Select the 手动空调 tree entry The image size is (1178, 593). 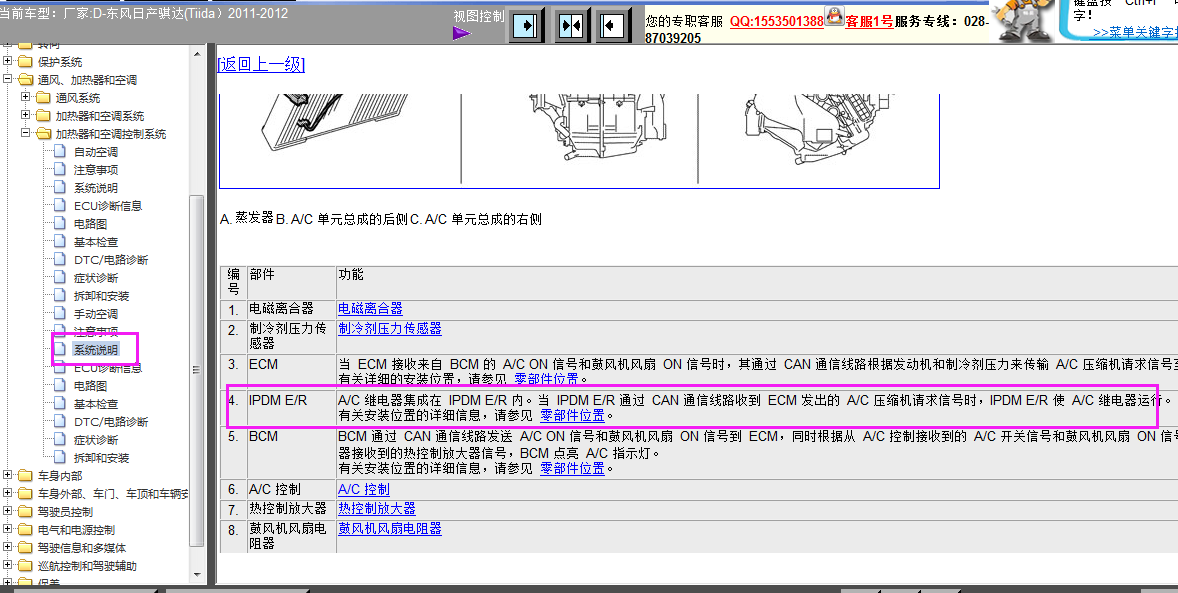(x=95, y=314)
